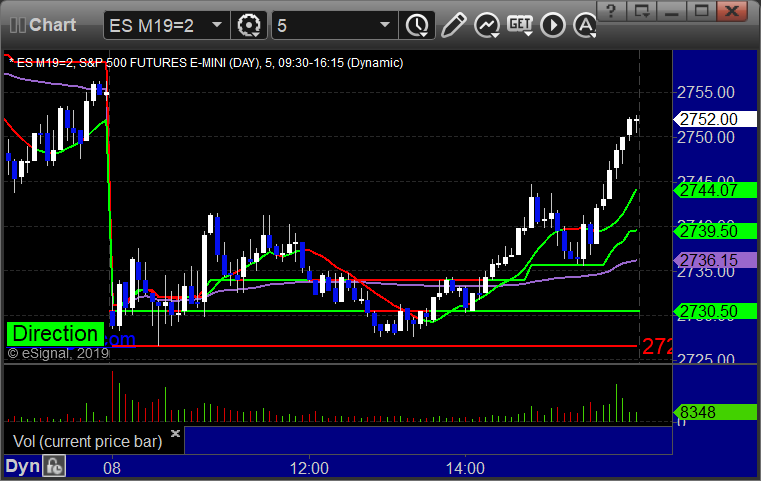
Task: Open the alerts 'A' icon
Action: pyautogui.click(x=584, y=23)
